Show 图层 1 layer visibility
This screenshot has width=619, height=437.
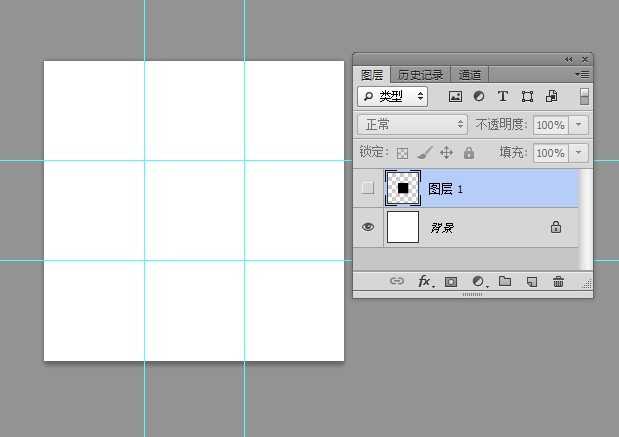coord(368,188)
